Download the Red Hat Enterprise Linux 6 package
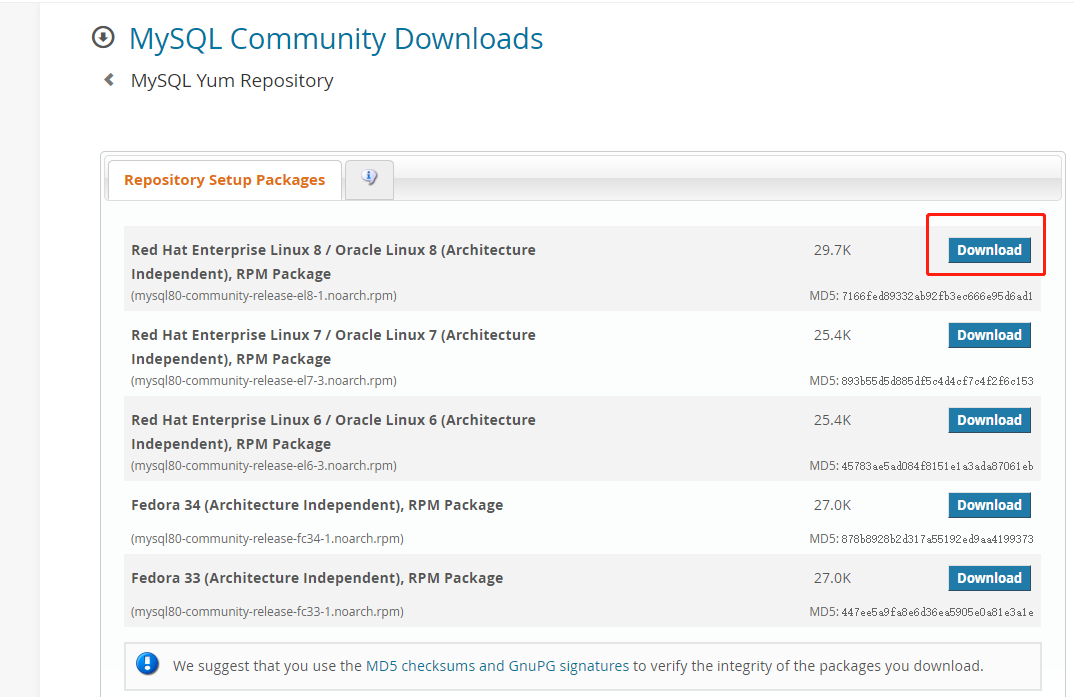Screen dimensions: 1074x697 click(x=989, y=420)
